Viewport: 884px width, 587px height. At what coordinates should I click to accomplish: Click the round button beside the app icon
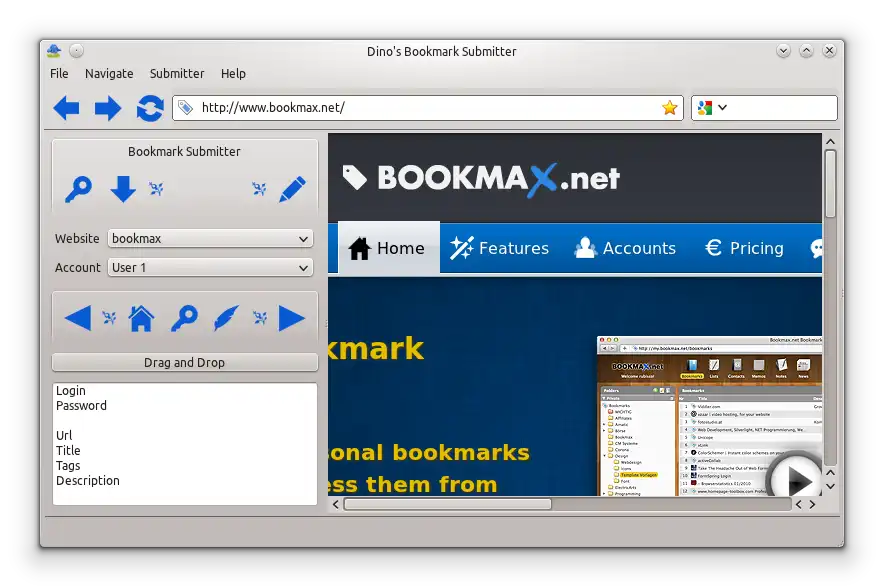(77, 51)
